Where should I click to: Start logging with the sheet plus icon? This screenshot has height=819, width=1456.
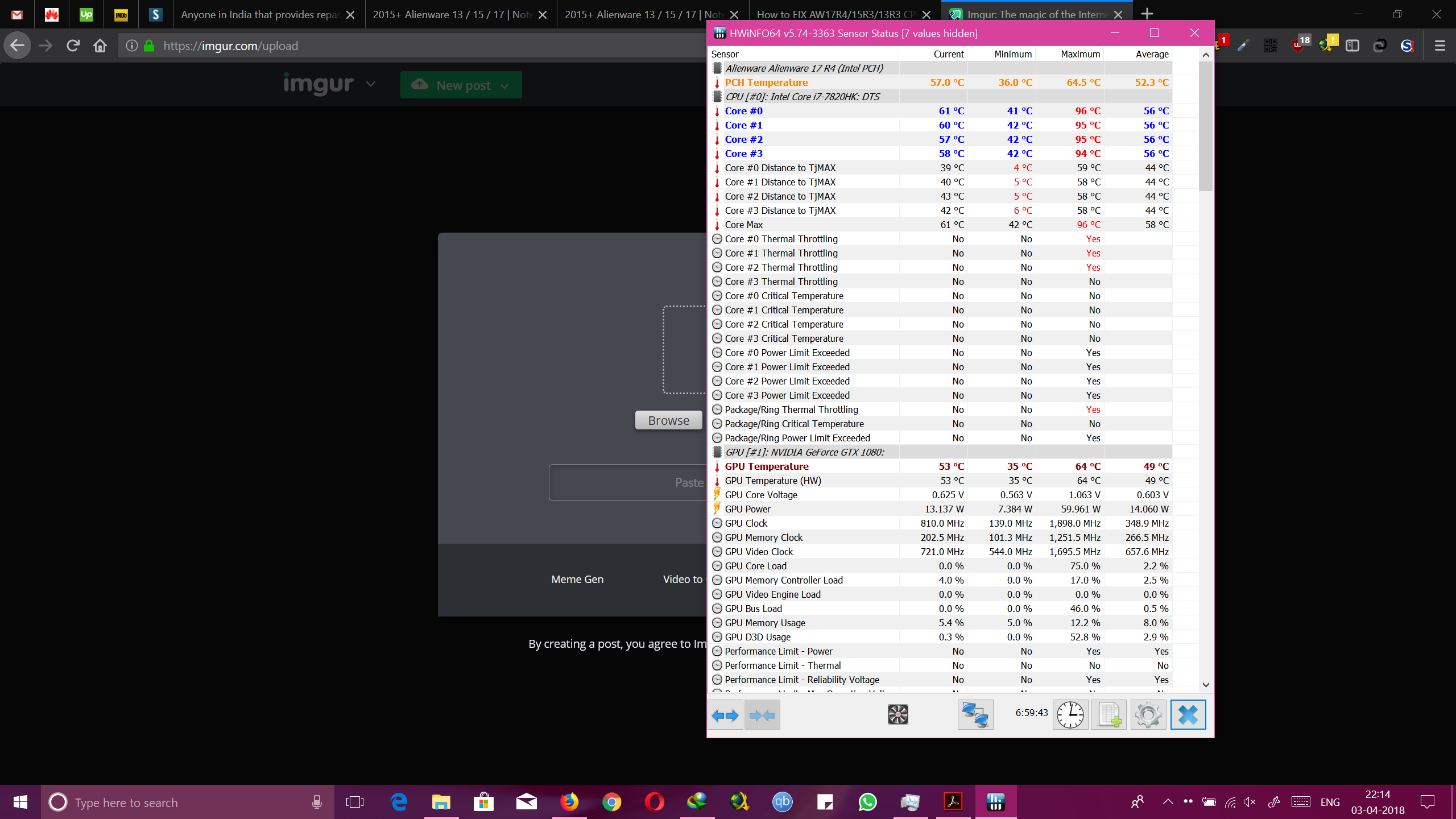point(1109,715)
